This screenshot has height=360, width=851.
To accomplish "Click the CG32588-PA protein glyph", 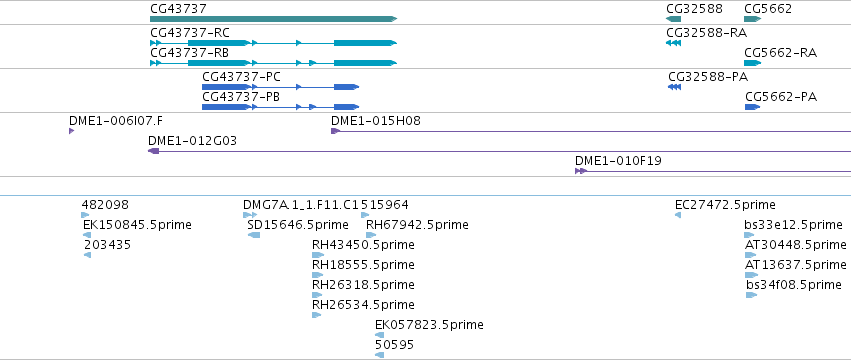I will [x=675, y=87].
